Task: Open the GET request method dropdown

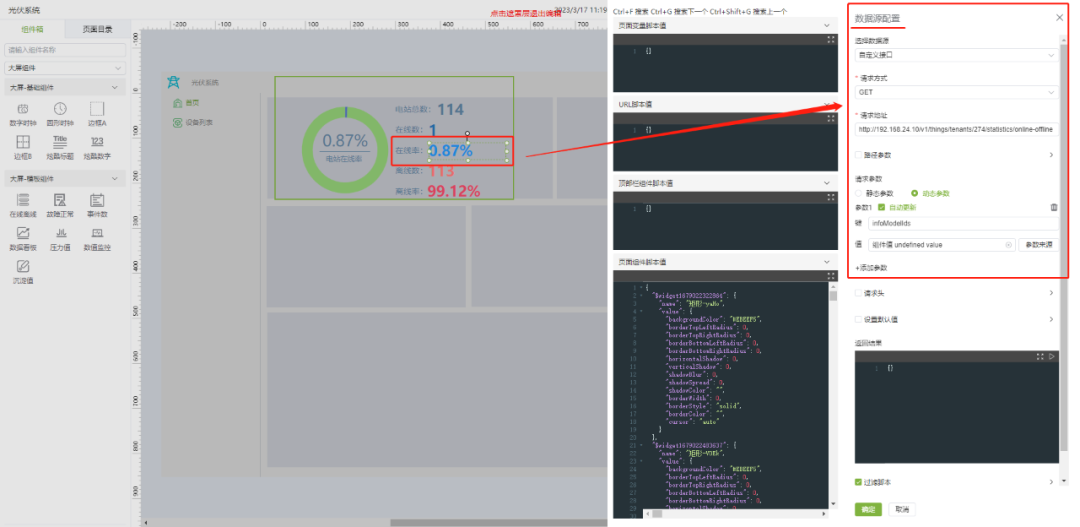Action: point(957,92)
